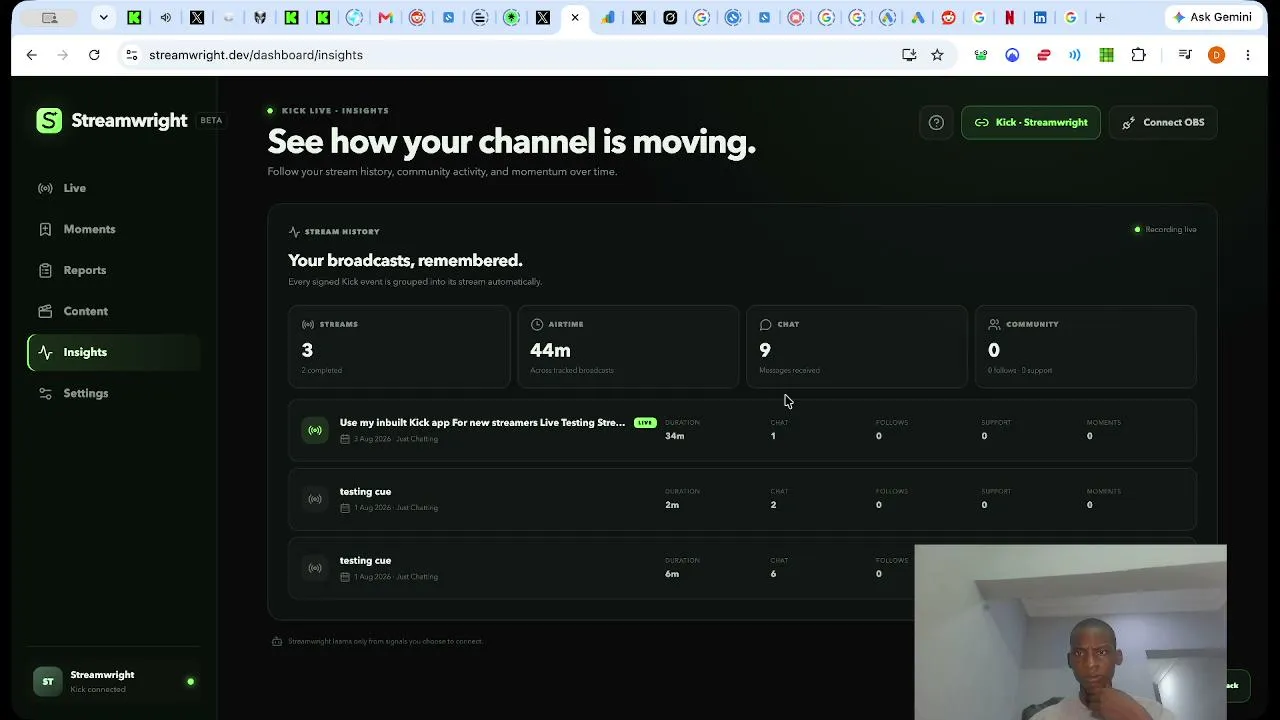Screen dimensions: 1280x720
Task: Open a new browser tab
Action: (1100, 17)
